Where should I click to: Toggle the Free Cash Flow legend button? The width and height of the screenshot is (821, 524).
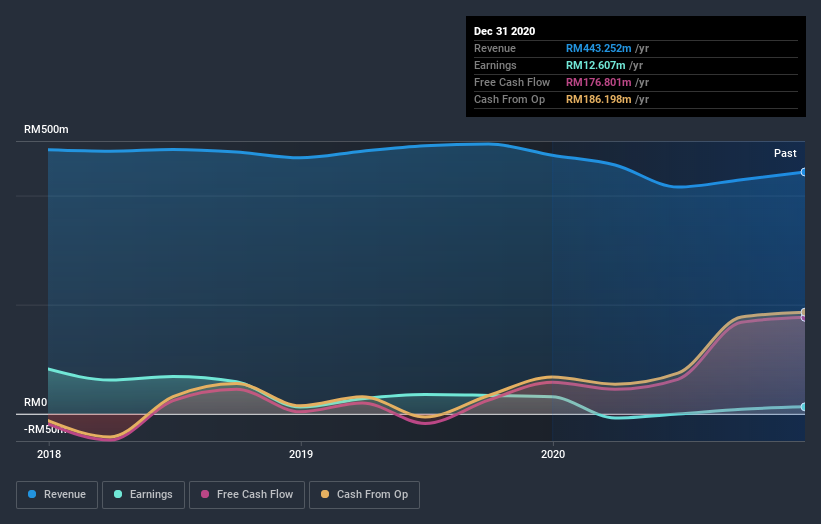point(247,495)
